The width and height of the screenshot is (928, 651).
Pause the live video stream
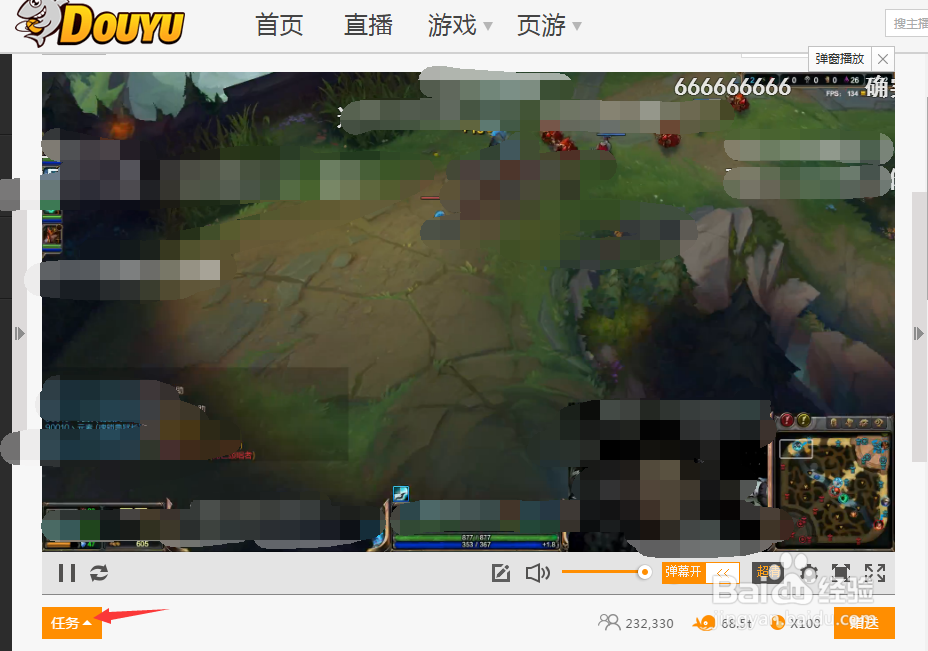pos(67,573)
